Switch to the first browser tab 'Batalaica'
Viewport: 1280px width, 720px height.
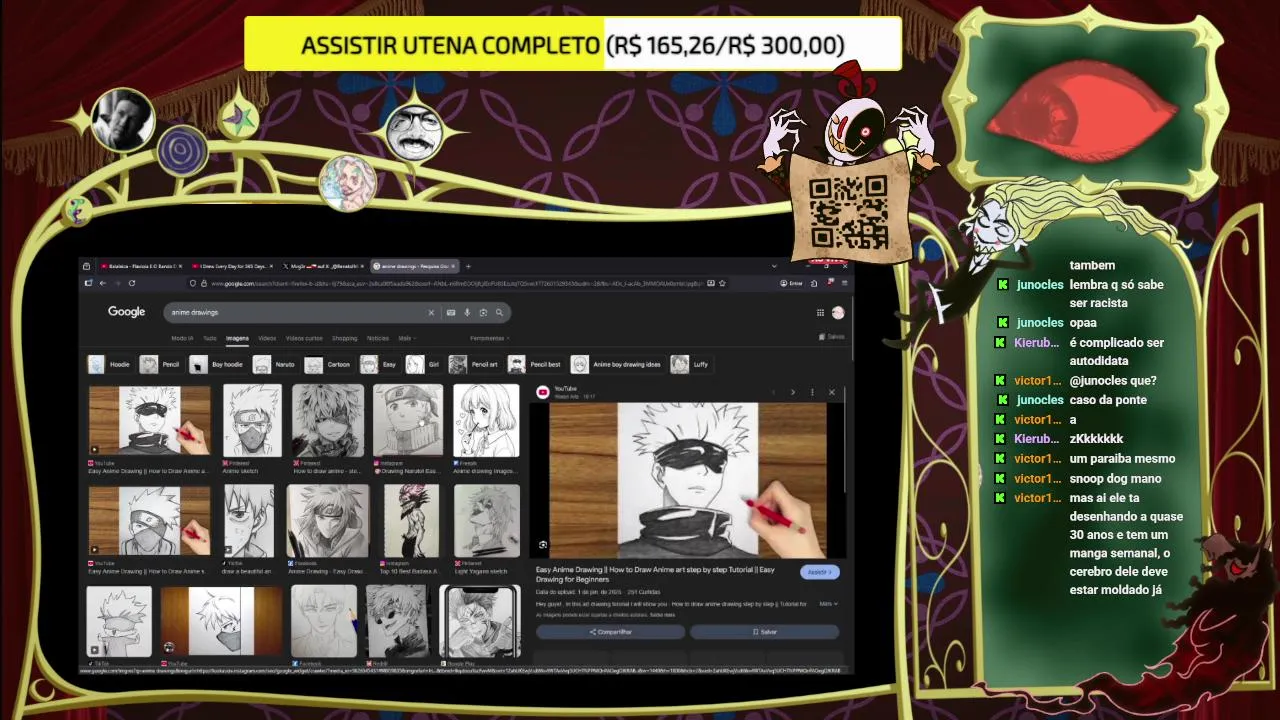click(140, 266)
